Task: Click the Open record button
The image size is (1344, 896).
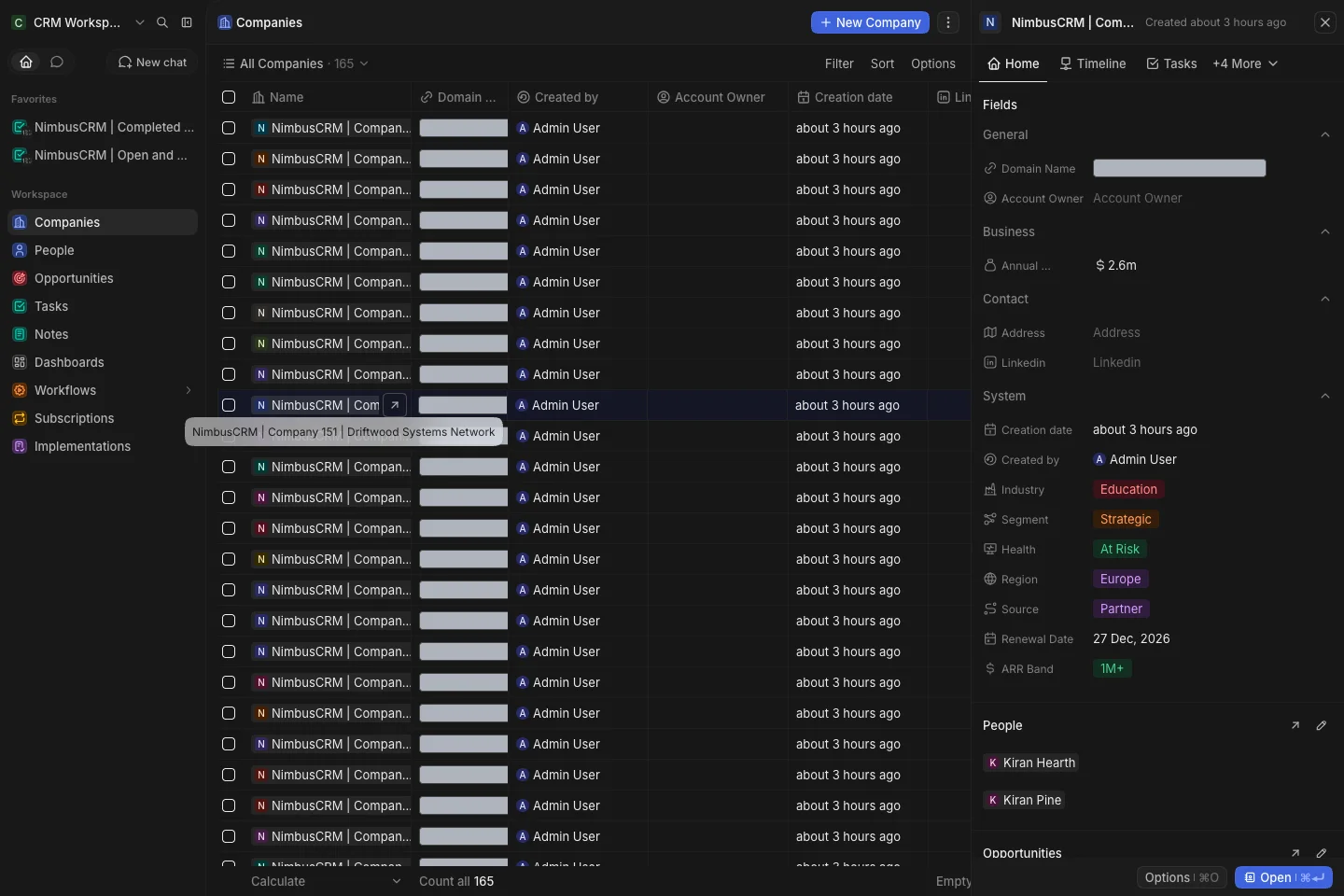Action: (x=1283, y=877)
